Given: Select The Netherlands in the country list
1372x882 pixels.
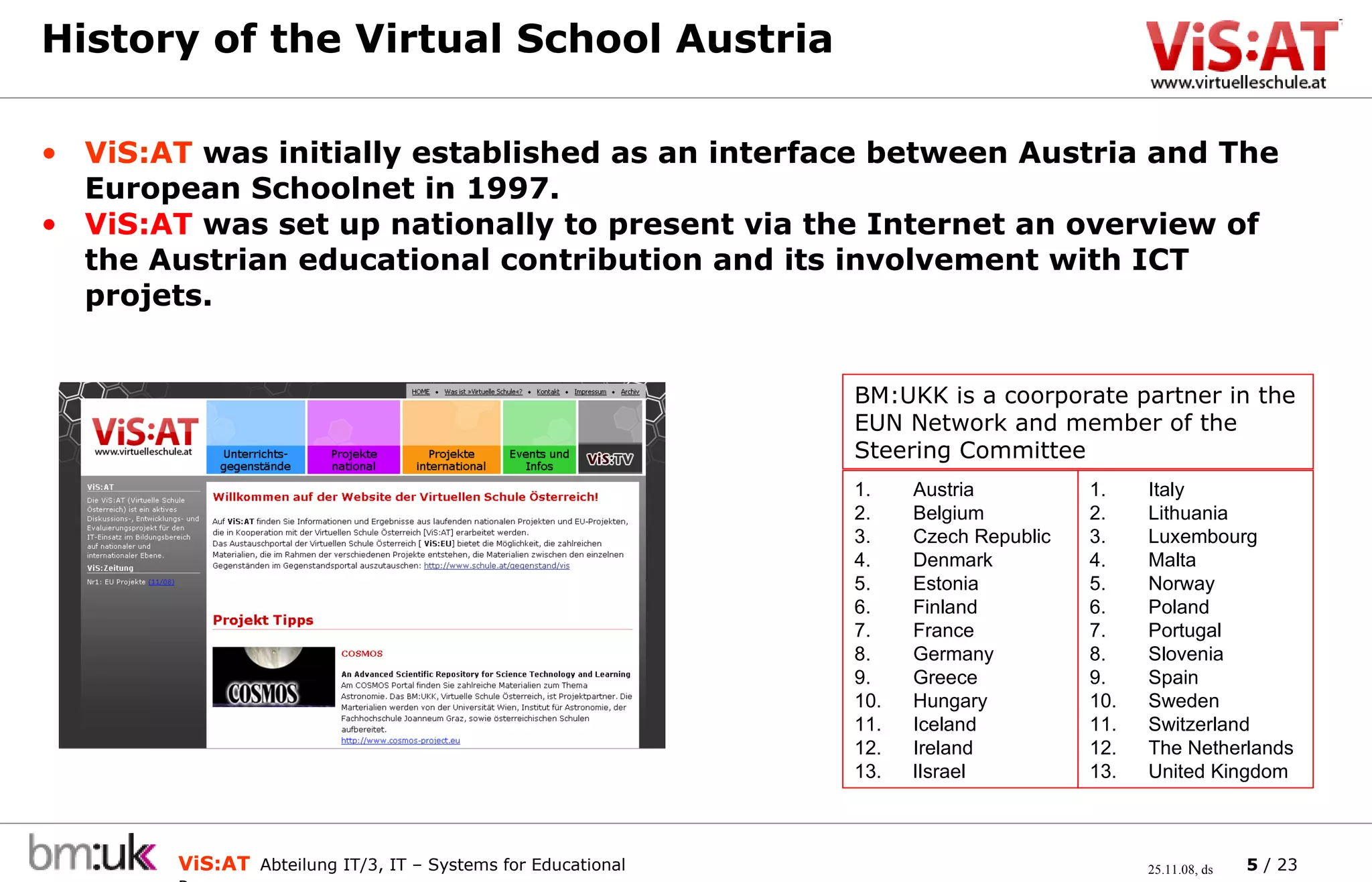Looking at the screenshot, I should point(1221,747).
